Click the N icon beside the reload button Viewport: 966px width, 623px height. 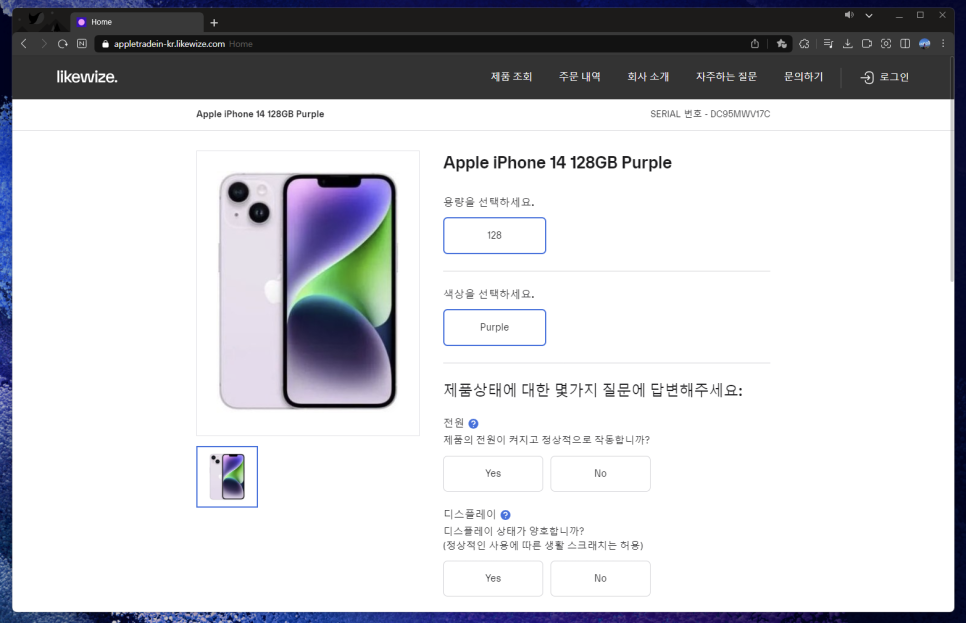[x=82, y=44]
